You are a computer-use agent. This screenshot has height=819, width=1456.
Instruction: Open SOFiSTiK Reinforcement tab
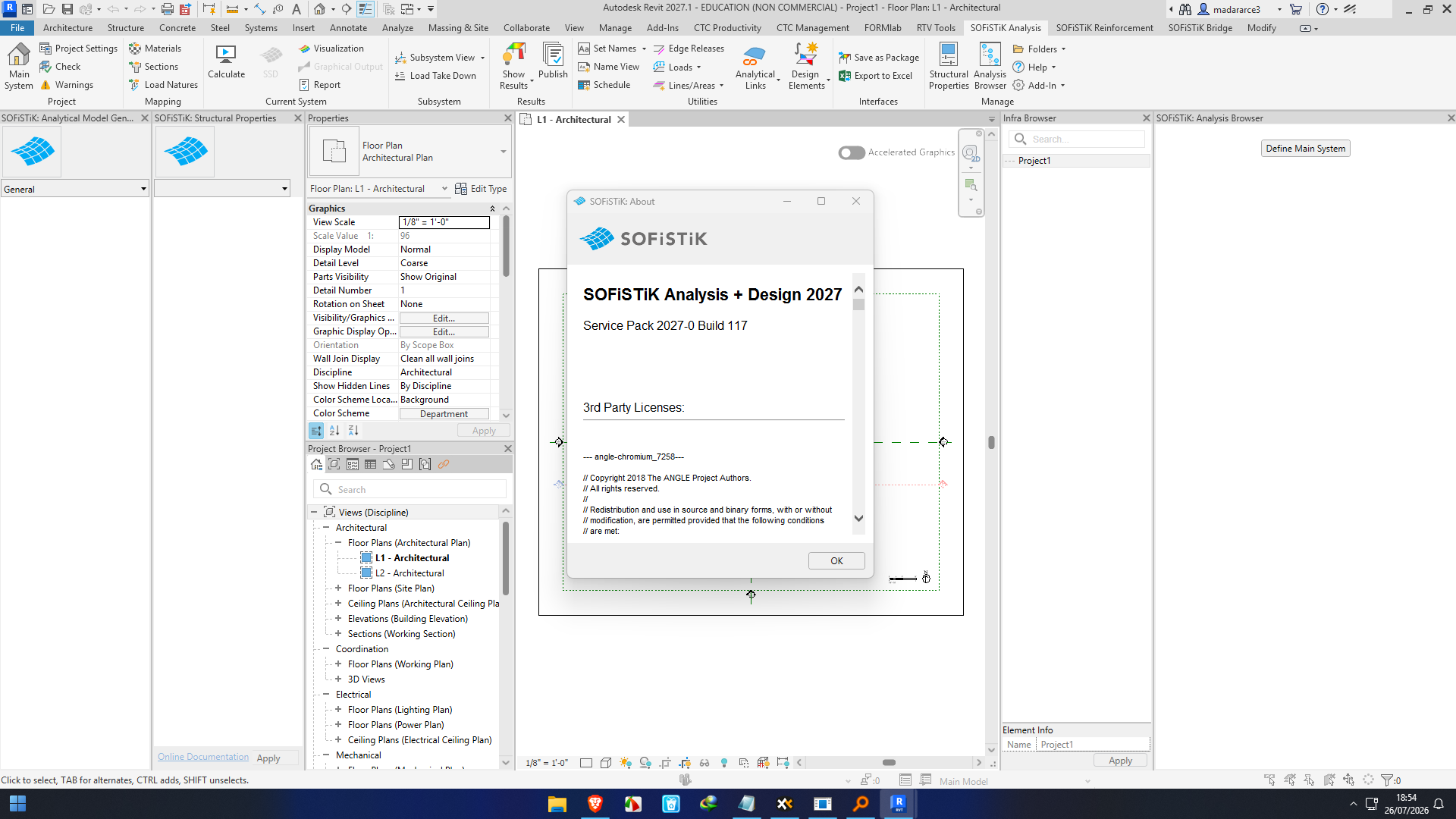[1104, 28]
